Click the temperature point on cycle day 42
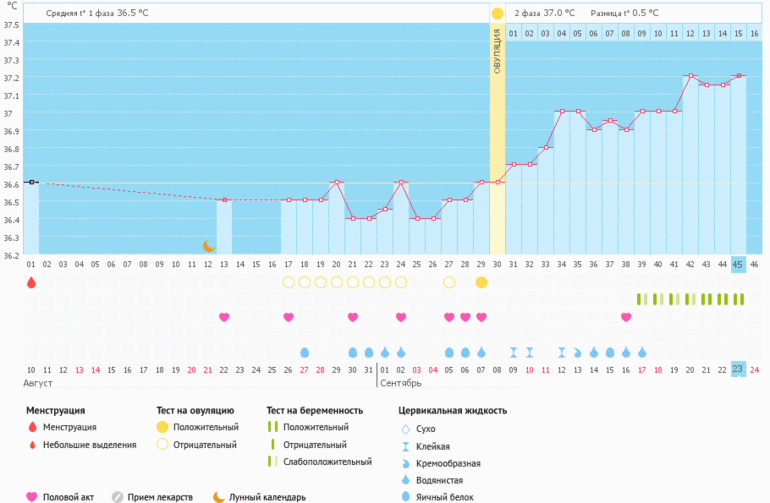This screenshot has width=770, height=503. pos(690,76)
